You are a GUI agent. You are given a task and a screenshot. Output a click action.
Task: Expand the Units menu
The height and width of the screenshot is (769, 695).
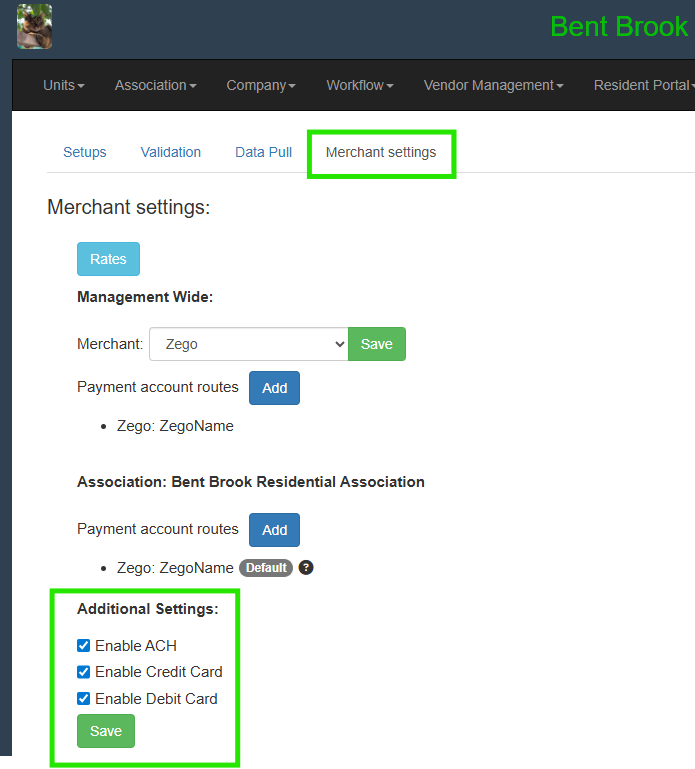point(63,86)
